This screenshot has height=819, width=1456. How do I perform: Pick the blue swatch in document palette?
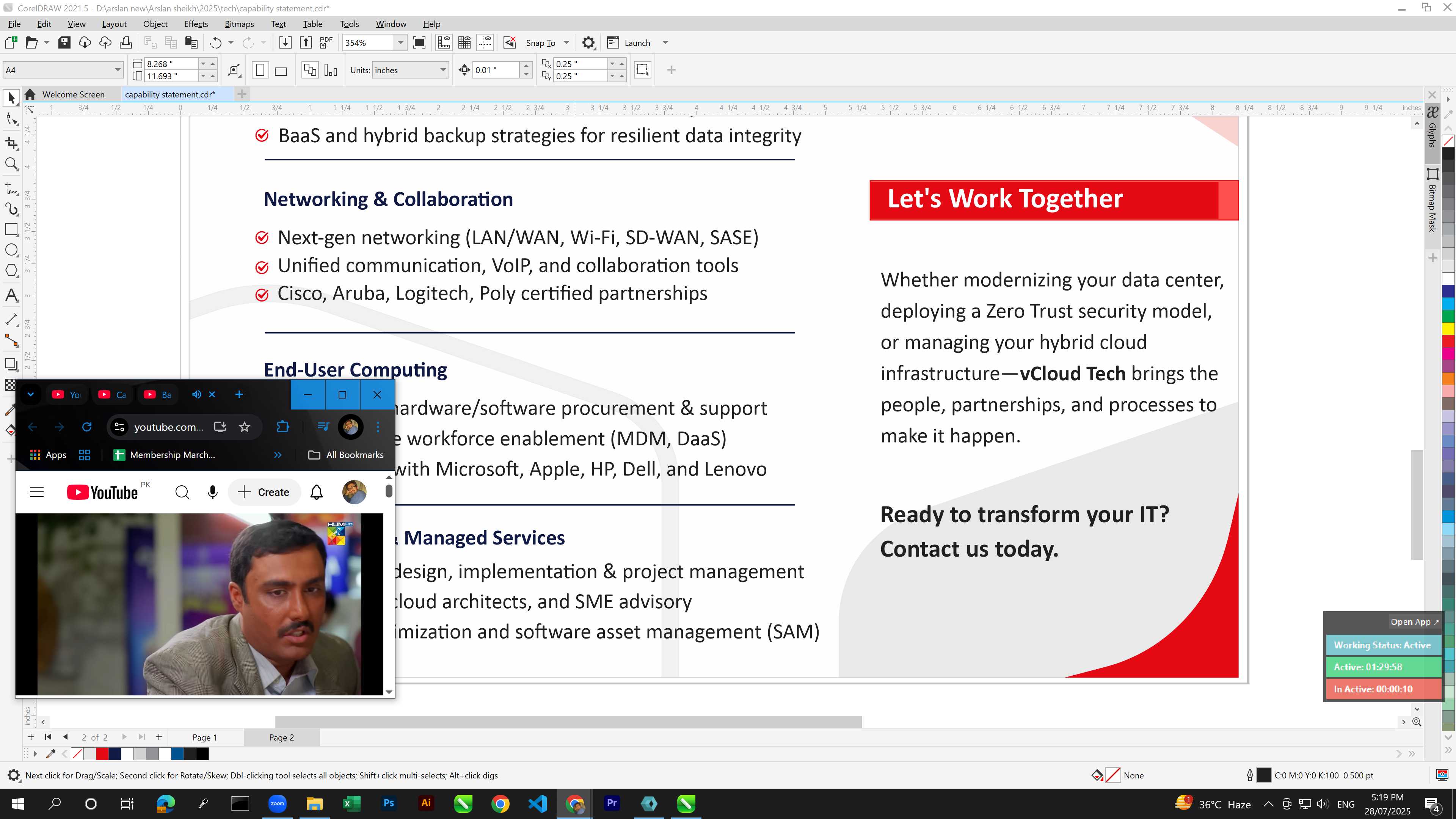click(x=177, y=753)
